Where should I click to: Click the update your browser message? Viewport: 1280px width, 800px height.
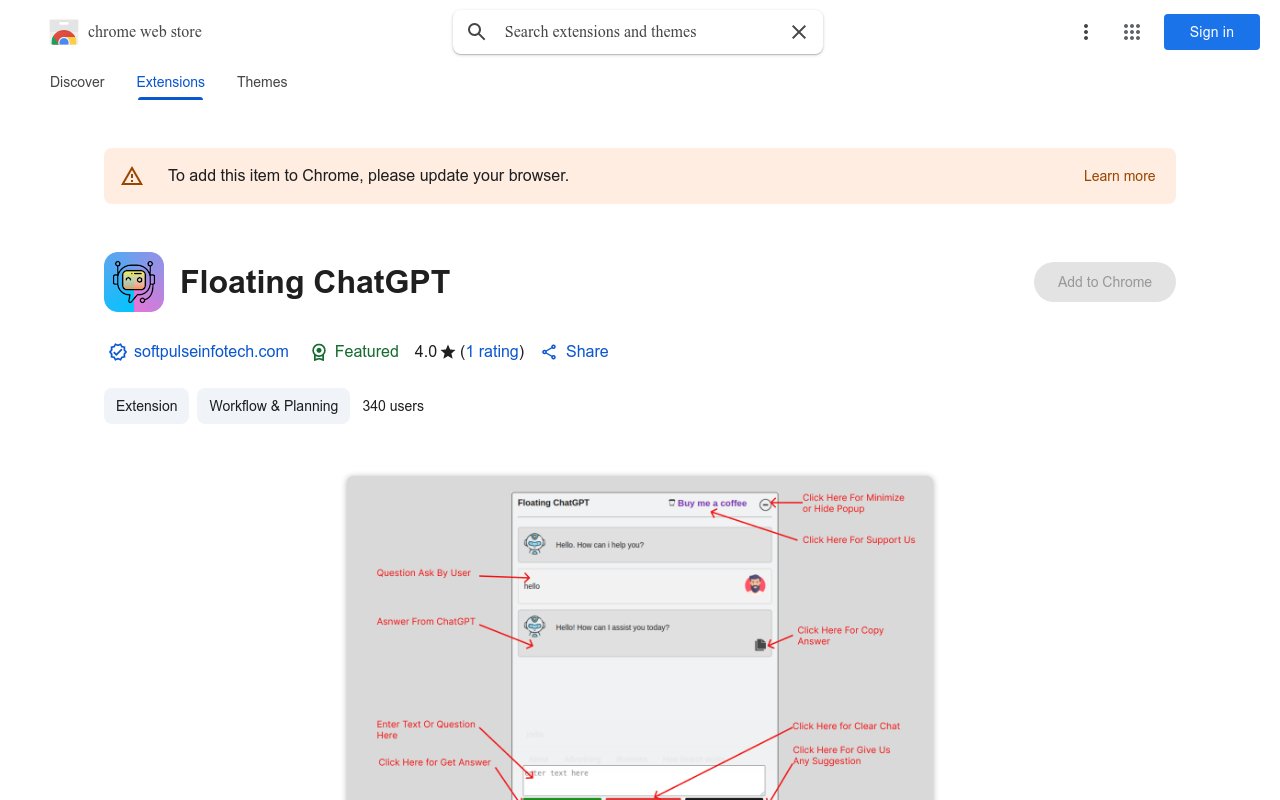(x=368, y=176)
